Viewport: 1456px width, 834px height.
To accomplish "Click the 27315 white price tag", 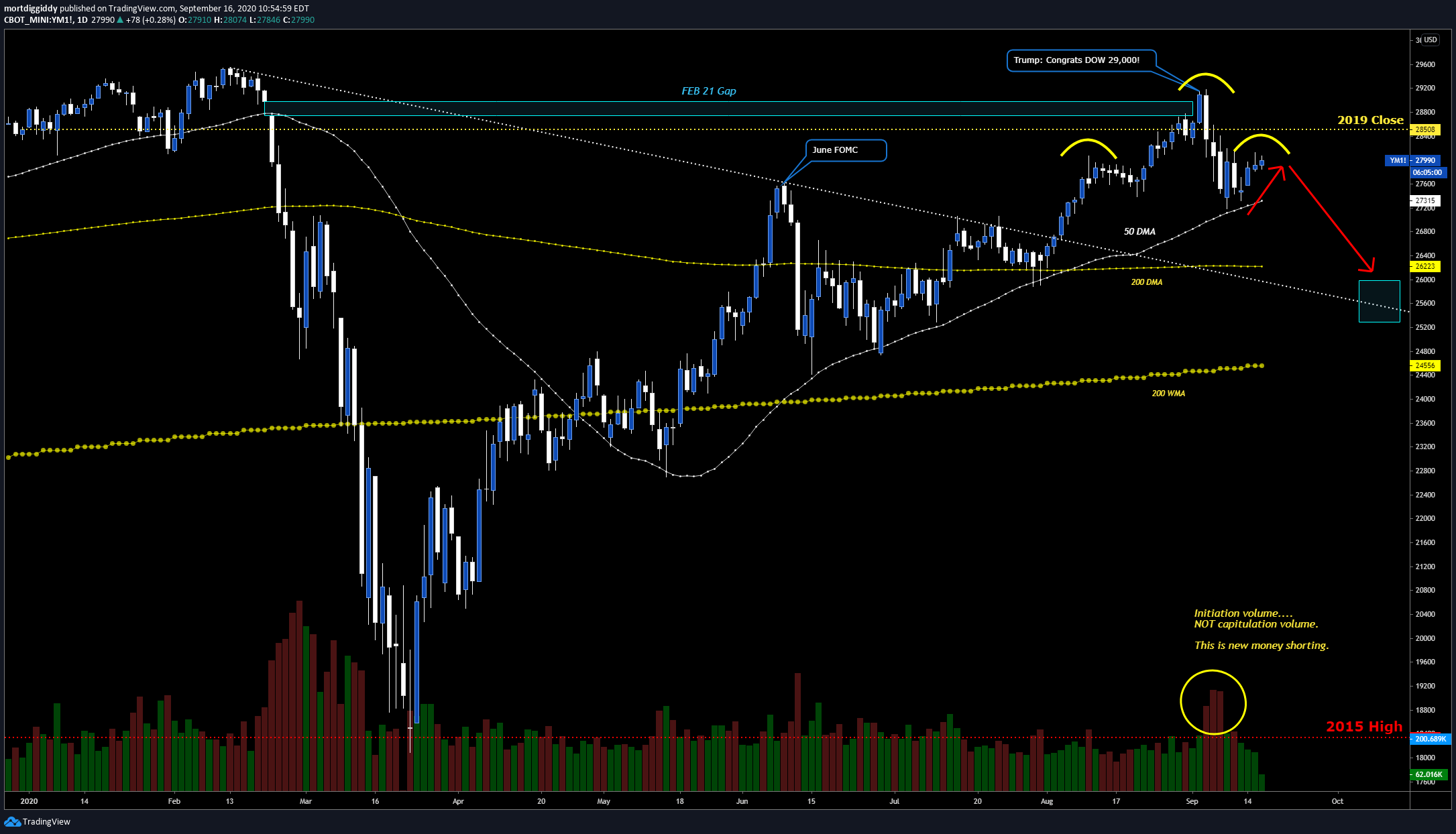I will tap(1424, 200).
